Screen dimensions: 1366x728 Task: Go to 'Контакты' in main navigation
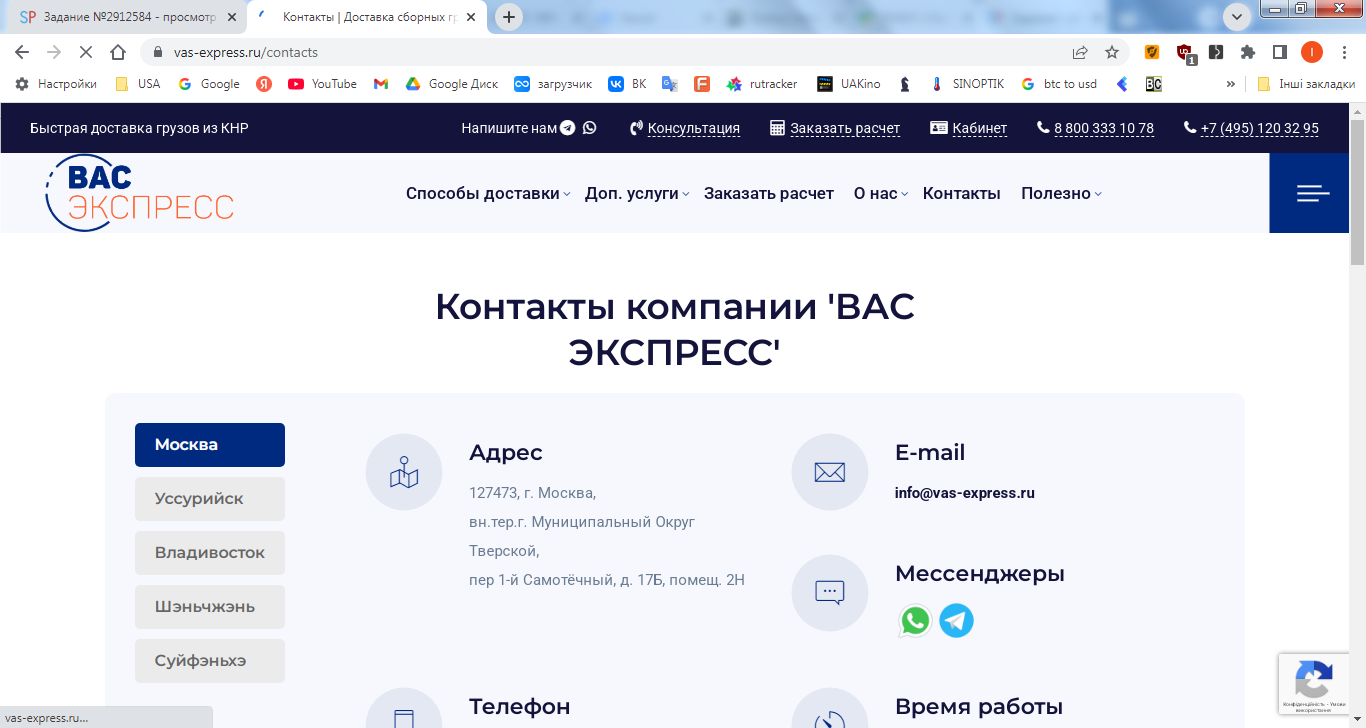962,193
